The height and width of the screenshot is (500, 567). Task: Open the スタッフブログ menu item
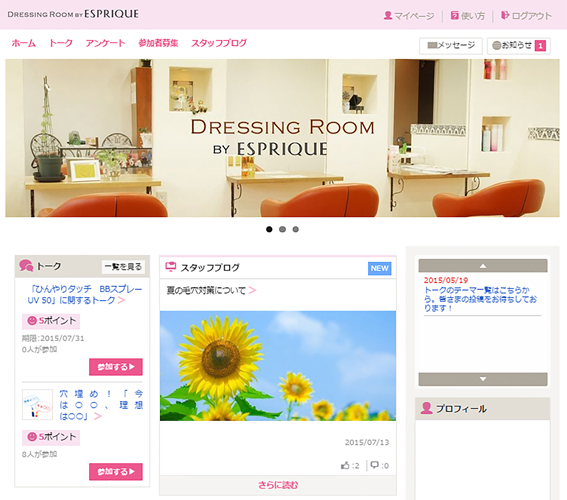coord(219,43)
